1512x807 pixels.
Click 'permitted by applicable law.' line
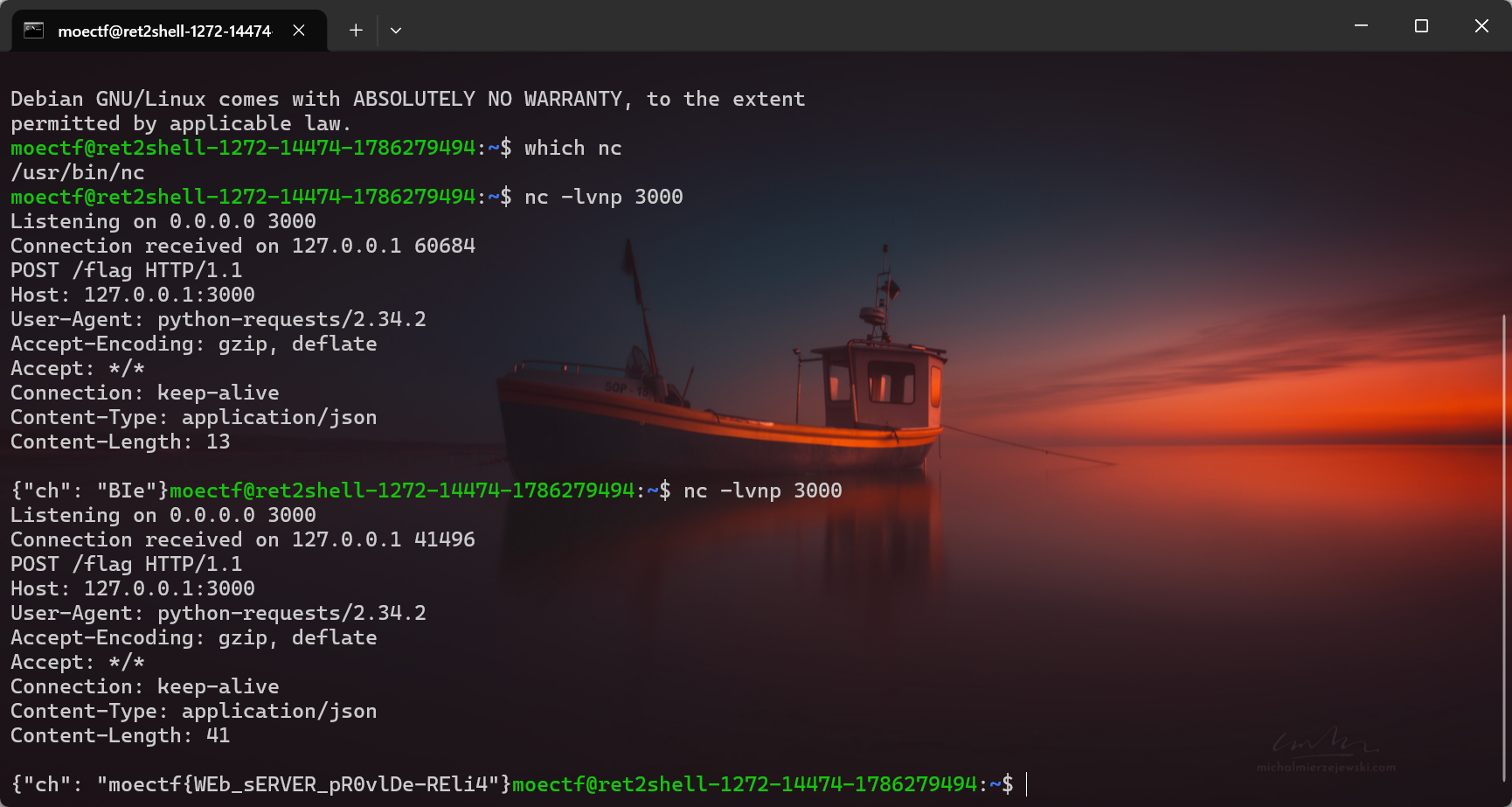181,123
